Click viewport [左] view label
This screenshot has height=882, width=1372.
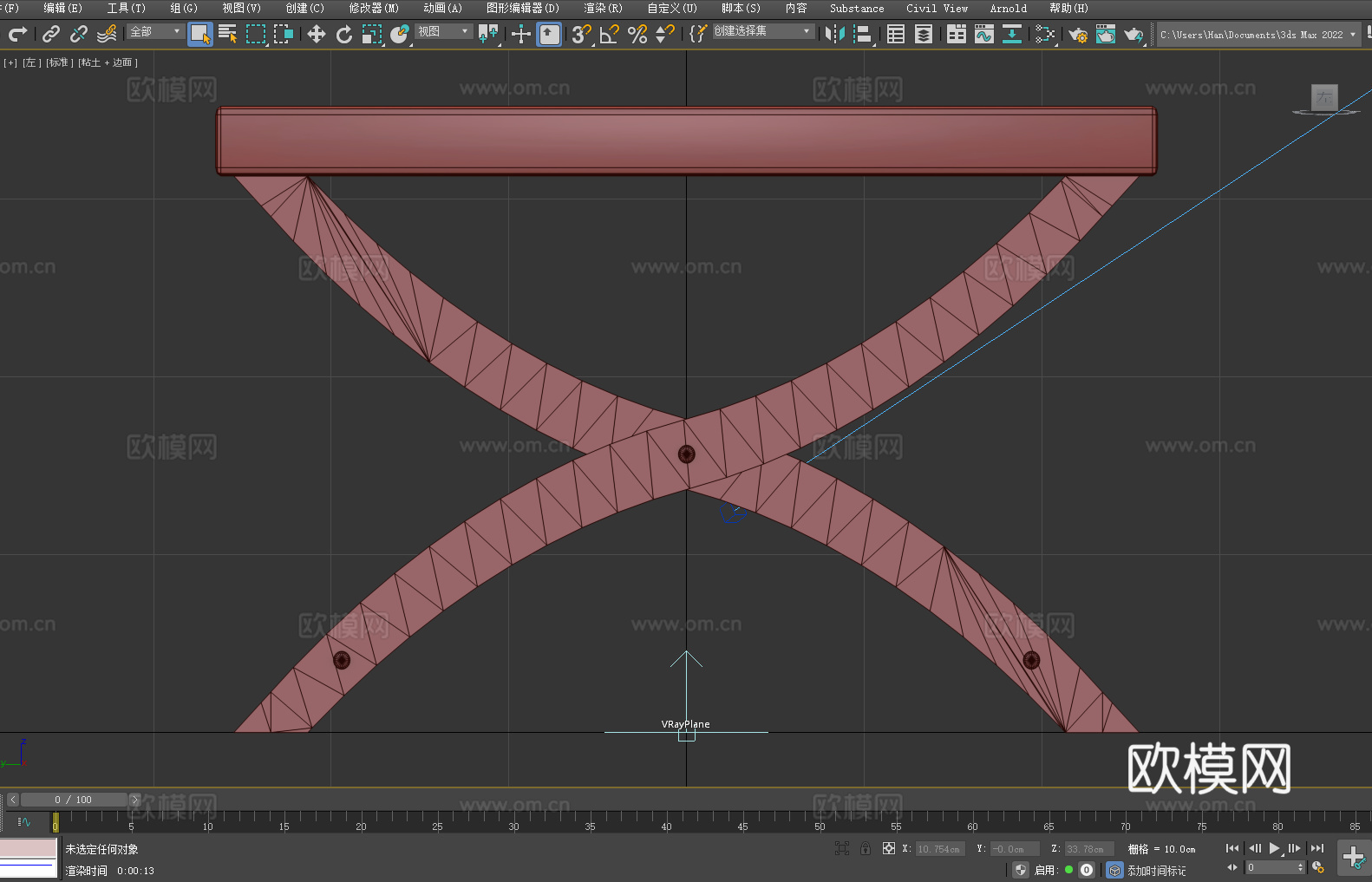pyautogui.click(x=31, y=62)
